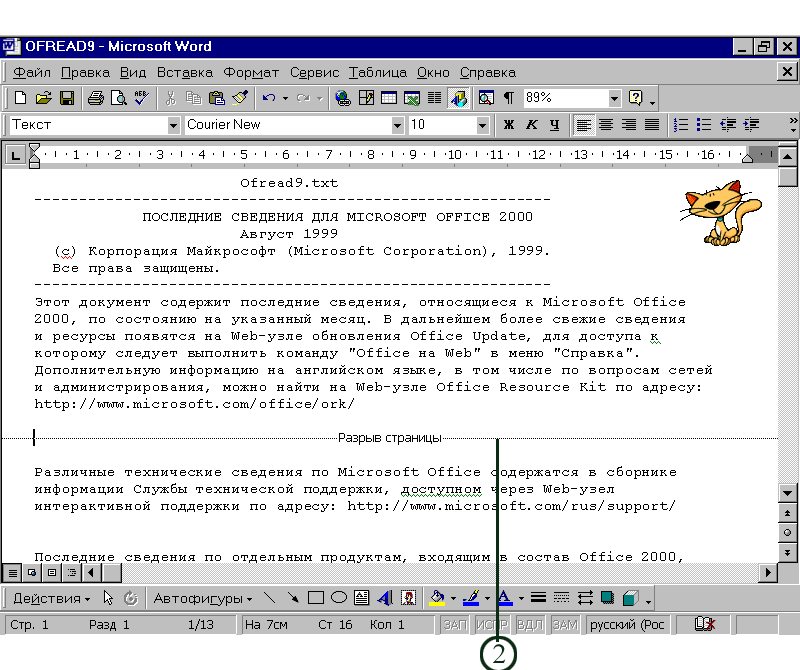Viewport: 800px width, 670px height.
Task: Apply the yellow fill color bucket
Action: pyautogui.click(x=437, y=598)
